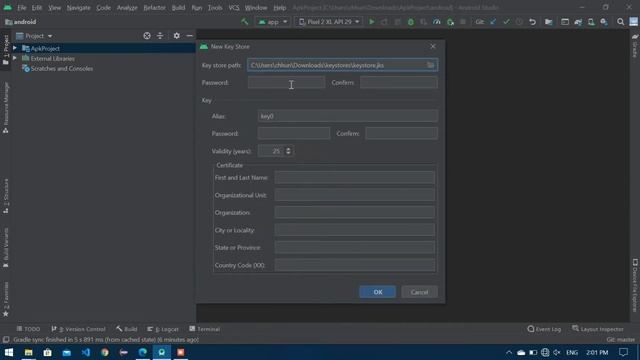Open the SDK Manager icon
This screenshot has height=360, width=640.
(604, 22)
